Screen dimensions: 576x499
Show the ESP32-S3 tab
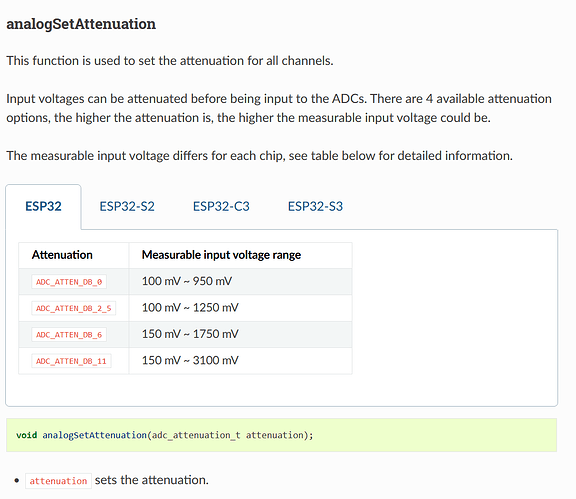pyautogui.click(x=315, y=207)
